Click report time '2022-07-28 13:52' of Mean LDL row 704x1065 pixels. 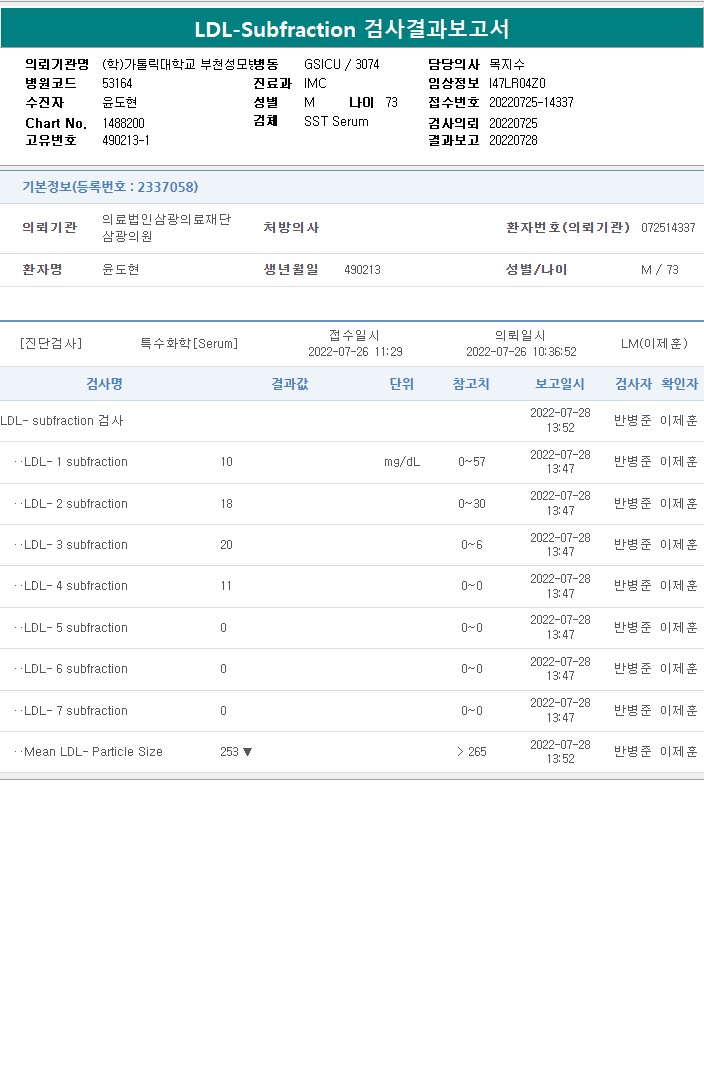click(561, 752)
